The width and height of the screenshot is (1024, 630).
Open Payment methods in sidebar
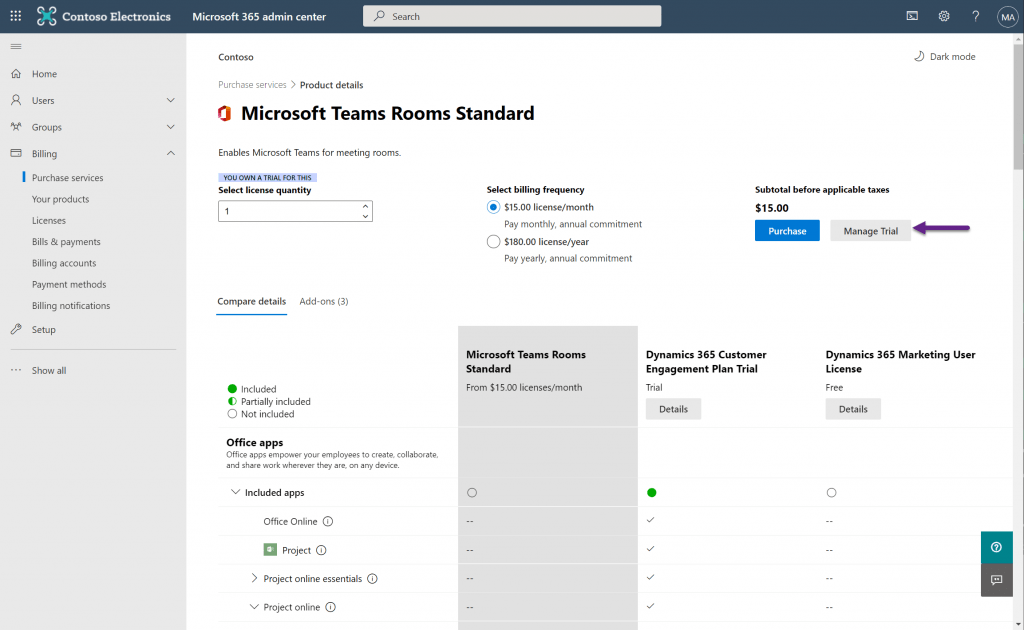tap(69, 285)
